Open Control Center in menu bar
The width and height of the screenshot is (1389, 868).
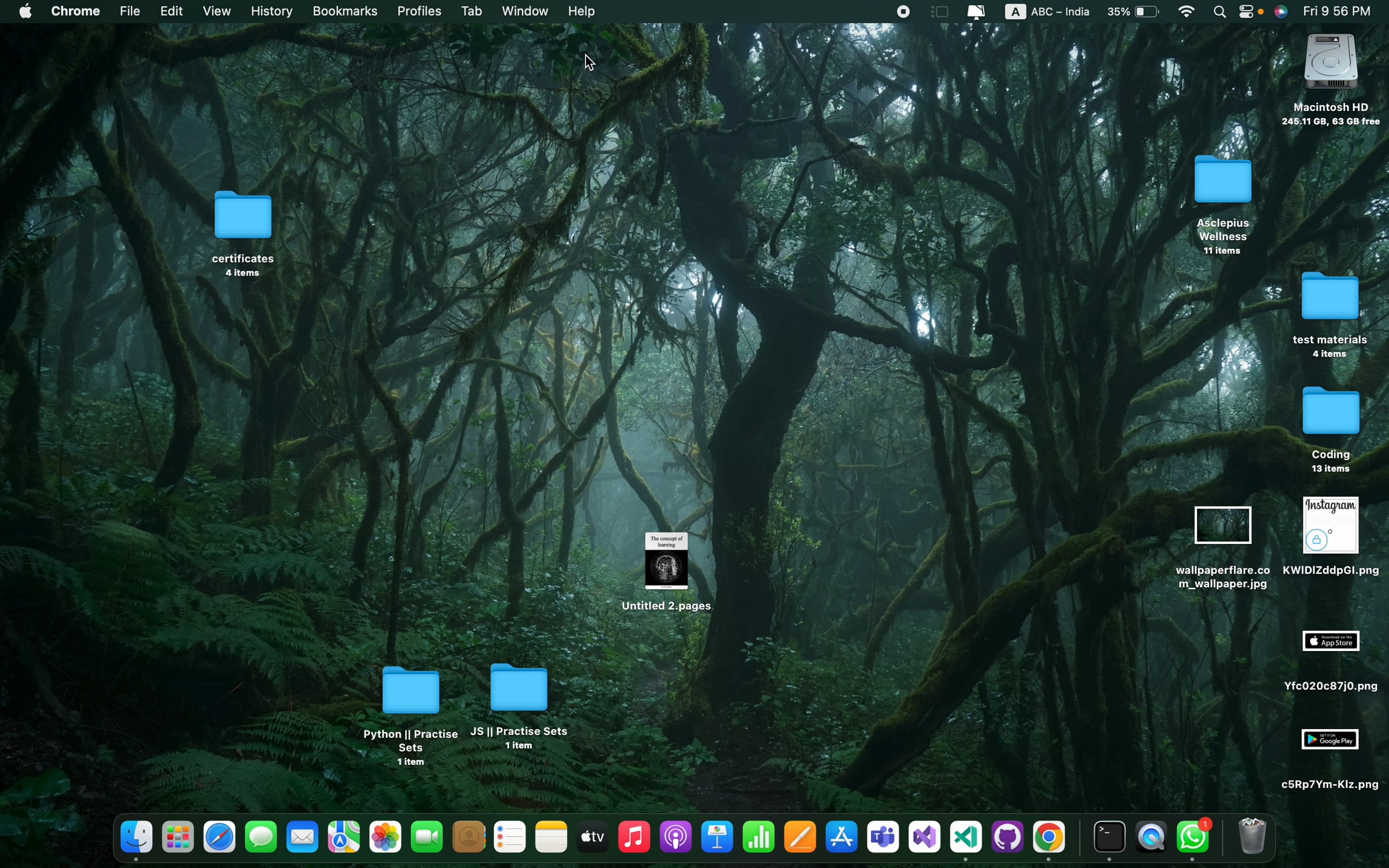click(x=1245, y=12)
